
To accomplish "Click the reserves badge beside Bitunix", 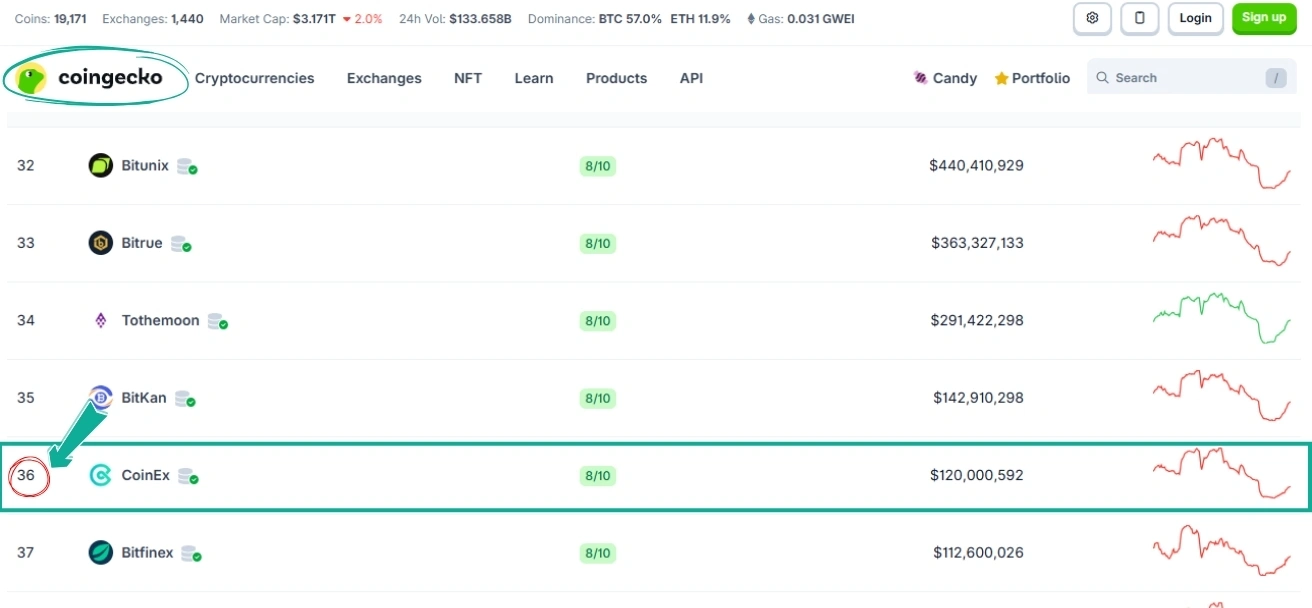I will click(187, 167).
